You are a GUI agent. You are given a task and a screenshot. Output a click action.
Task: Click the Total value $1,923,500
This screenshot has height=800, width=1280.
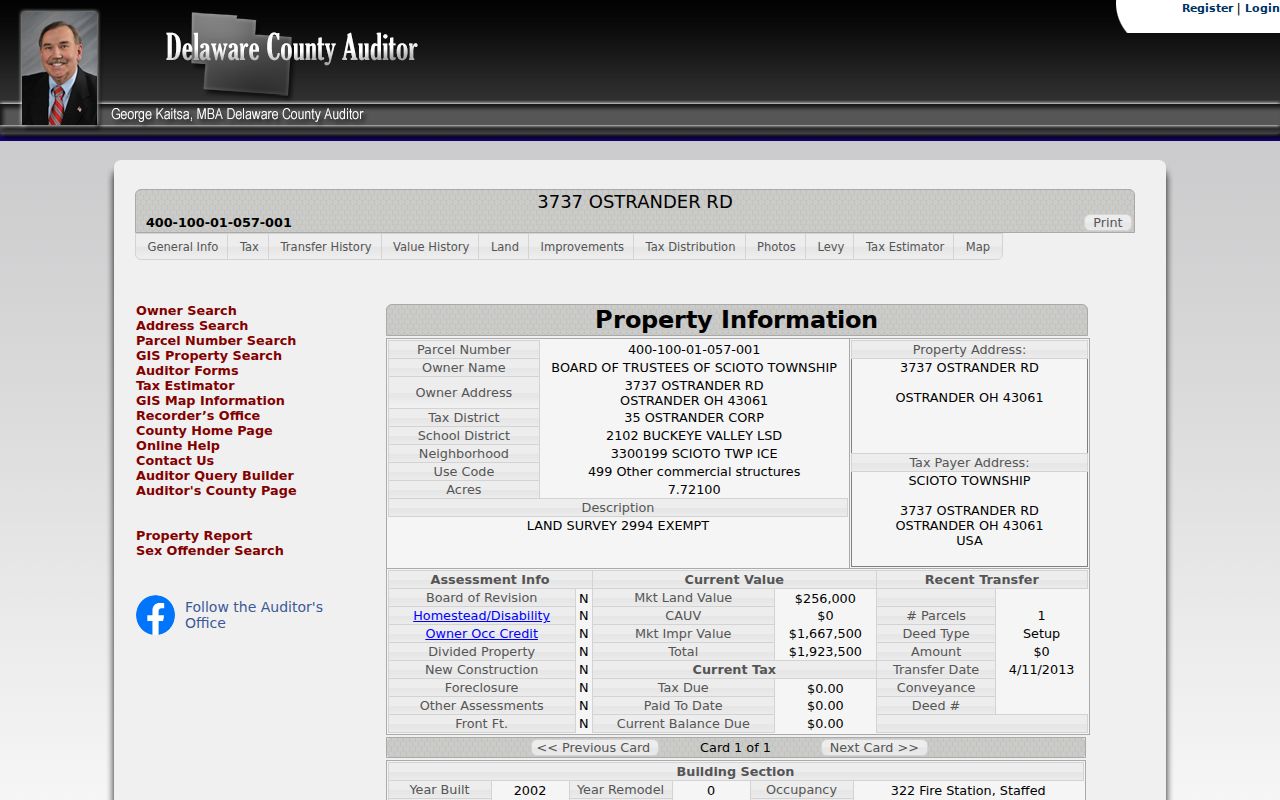[x=825, y=652]
